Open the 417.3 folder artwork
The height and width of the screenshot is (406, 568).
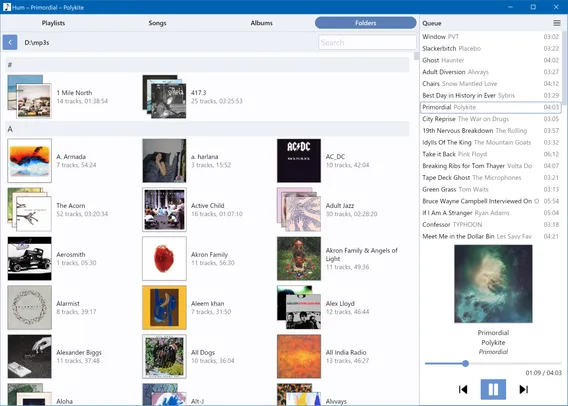point(164,96)
